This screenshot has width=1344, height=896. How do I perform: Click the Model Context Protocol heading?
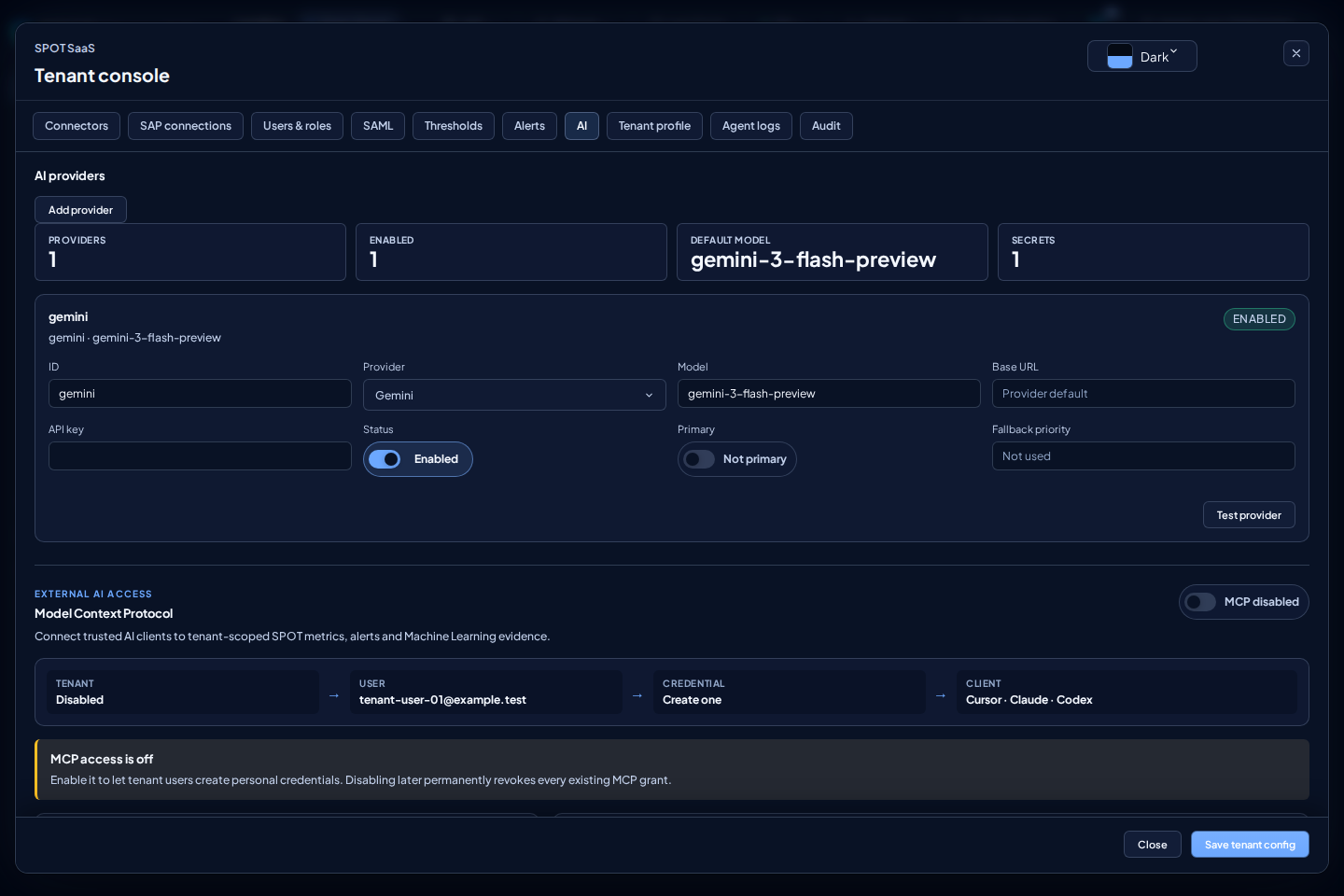click(104, 613)
